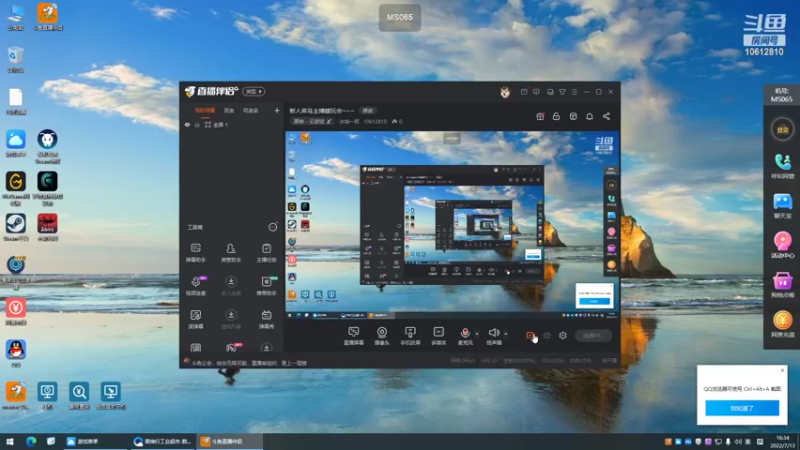The height and width of the screenshot is (450, 800).
Task: Click the 登录 login button on the right sidebar
Action: tap(782, 130)
